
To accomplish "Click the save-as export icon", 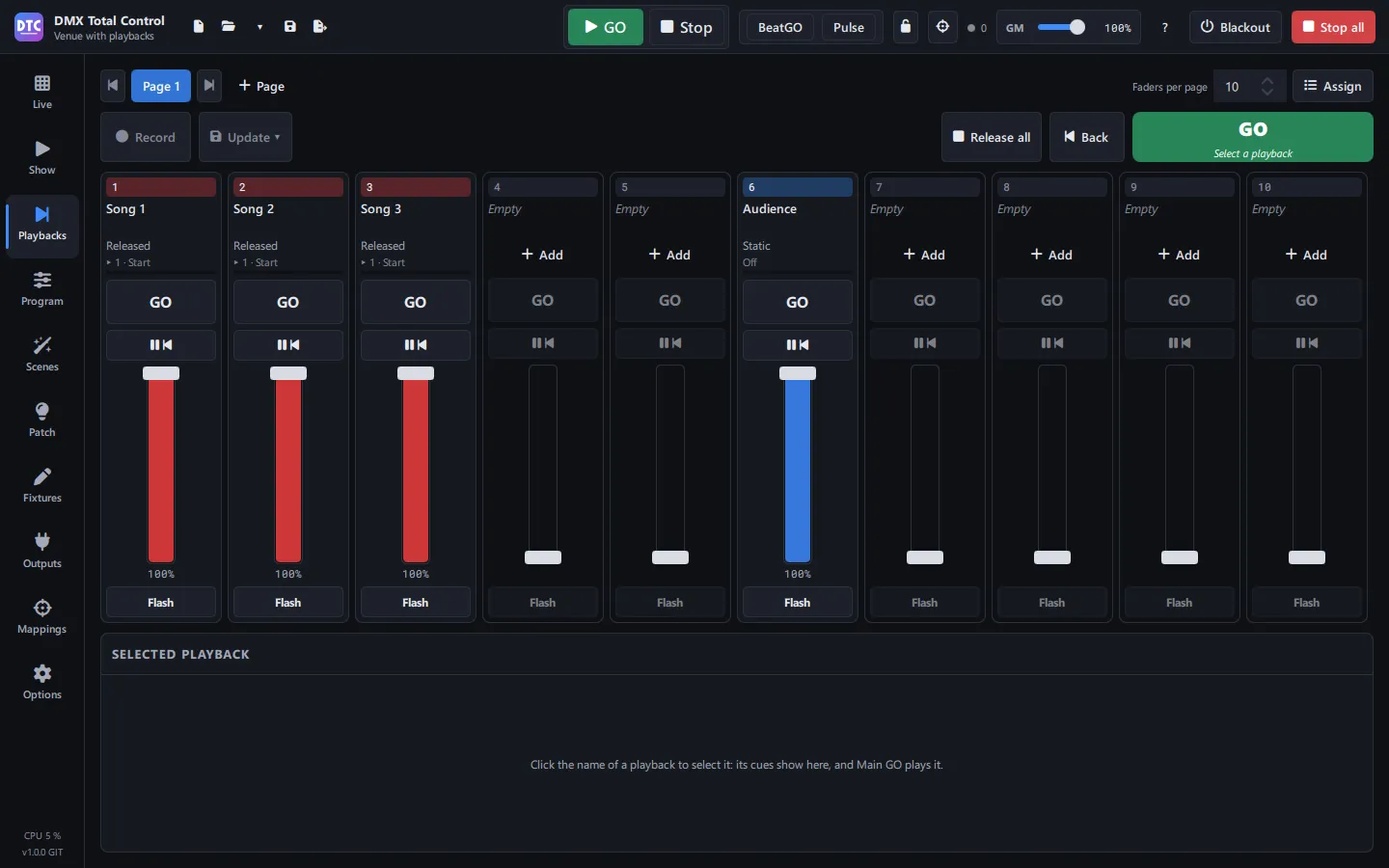I will pos(320,27).
